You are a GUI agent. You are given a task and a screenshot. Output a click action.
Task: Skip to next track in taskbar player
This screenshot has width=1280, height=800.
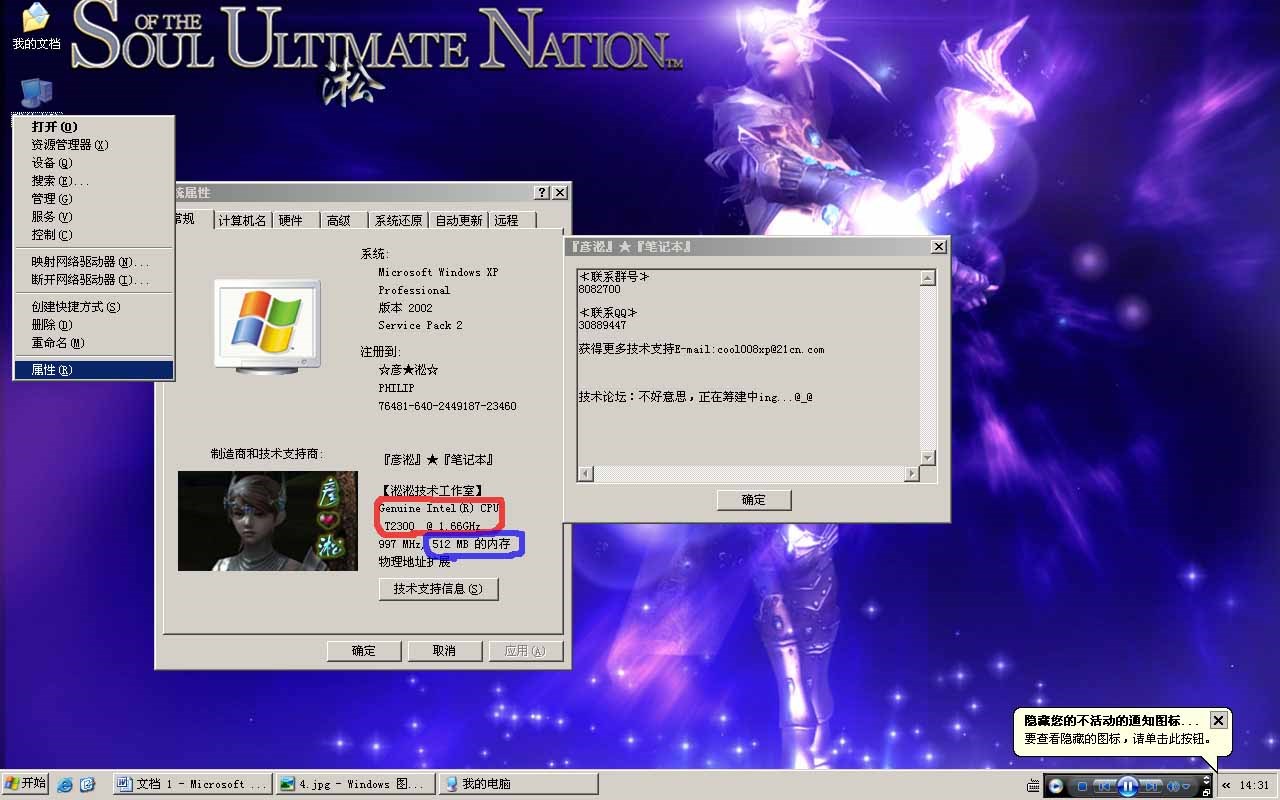pyautogui.click(x=1151, y=786)
